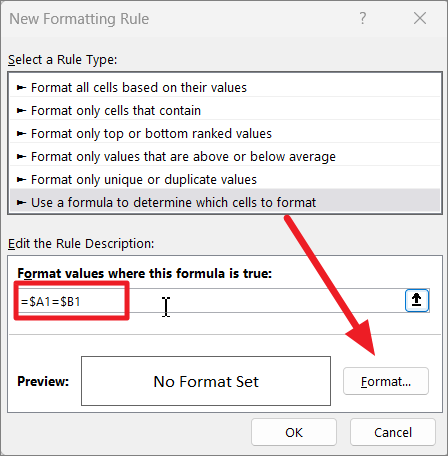
Task: Click arrow bullet beside 'Format only unique or duplicate values'
Action: click(21, 180)
